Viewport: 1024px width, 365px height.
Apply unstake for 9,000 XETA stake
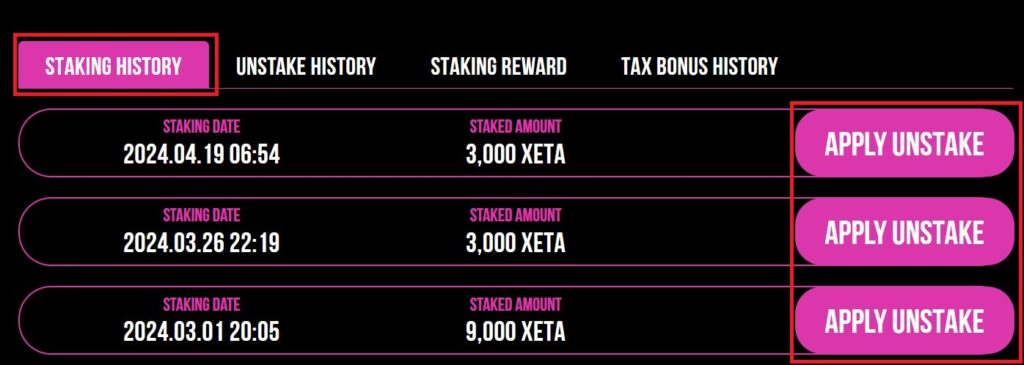tap(904, 321)
